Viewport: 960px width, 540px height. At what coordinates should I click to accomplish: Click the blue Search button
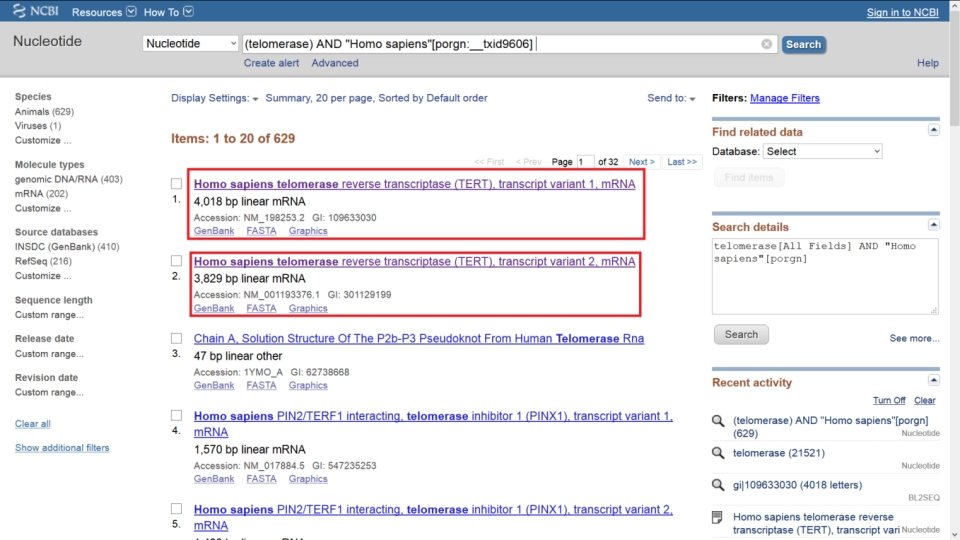click(803, 44)
